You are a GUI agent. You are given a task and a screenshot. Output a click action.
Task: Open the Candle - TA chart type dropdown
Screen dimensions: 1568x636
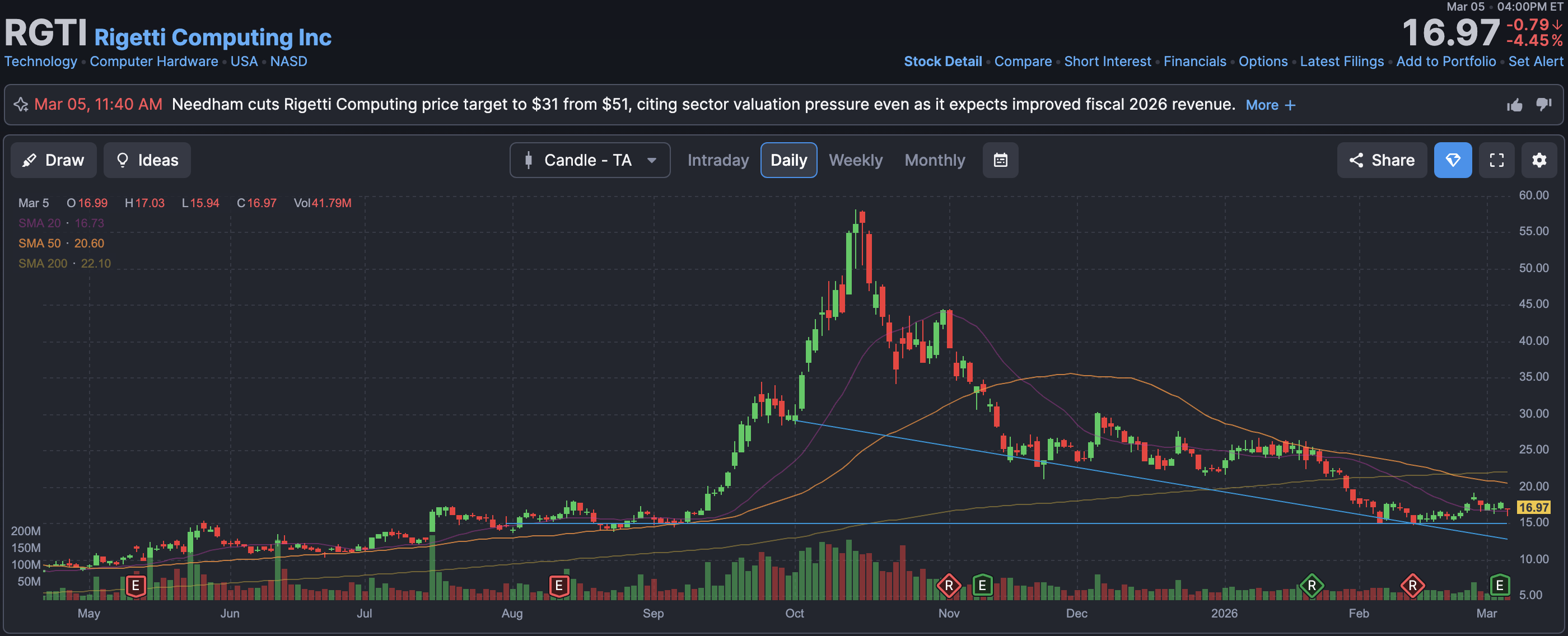click(589, 160)
